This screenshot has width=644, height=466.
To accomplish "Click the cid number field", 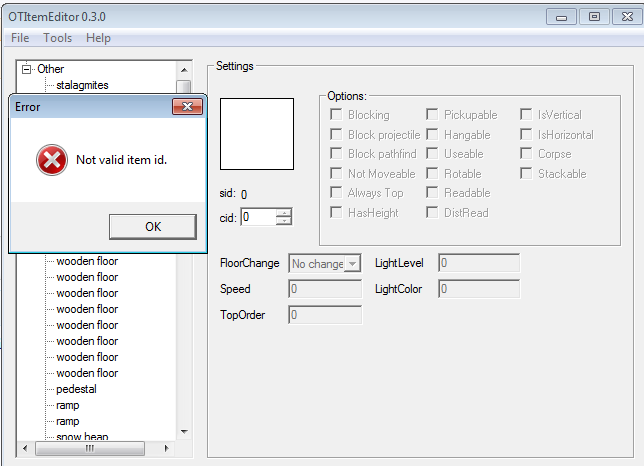I will [258, 217].
